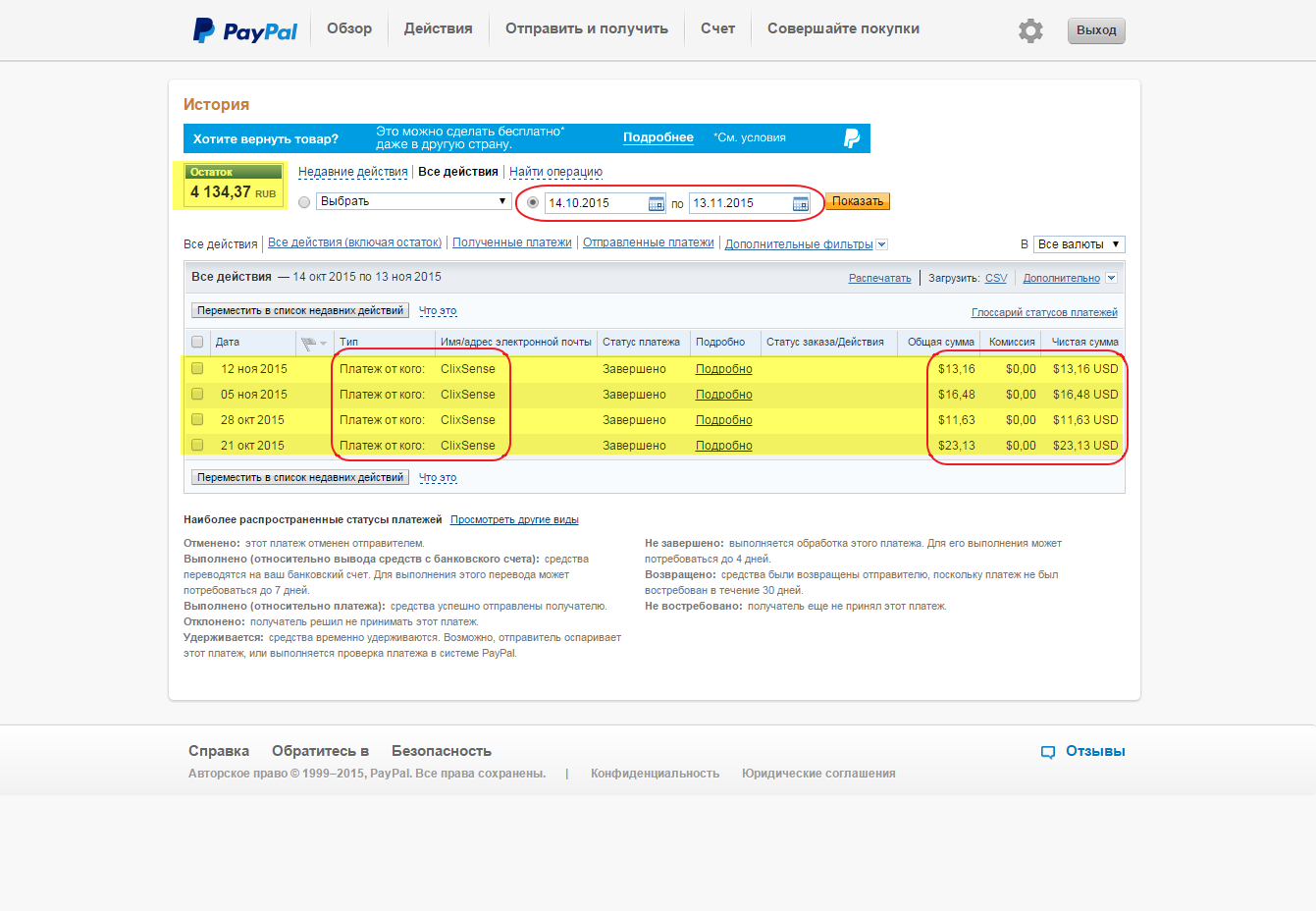This screenshot has height=911, width=1316.
Task: Click the flag column header icon
Action: (x=310, y=343)
